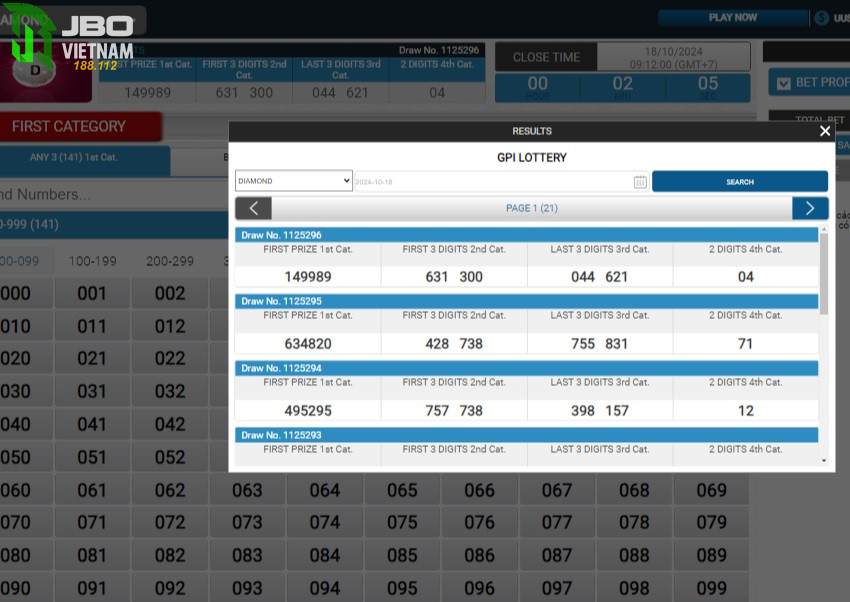This screenshot has height=602, width=850.
Task: Click PAGE 1 (21) page indicator
Action: (532, 208)
